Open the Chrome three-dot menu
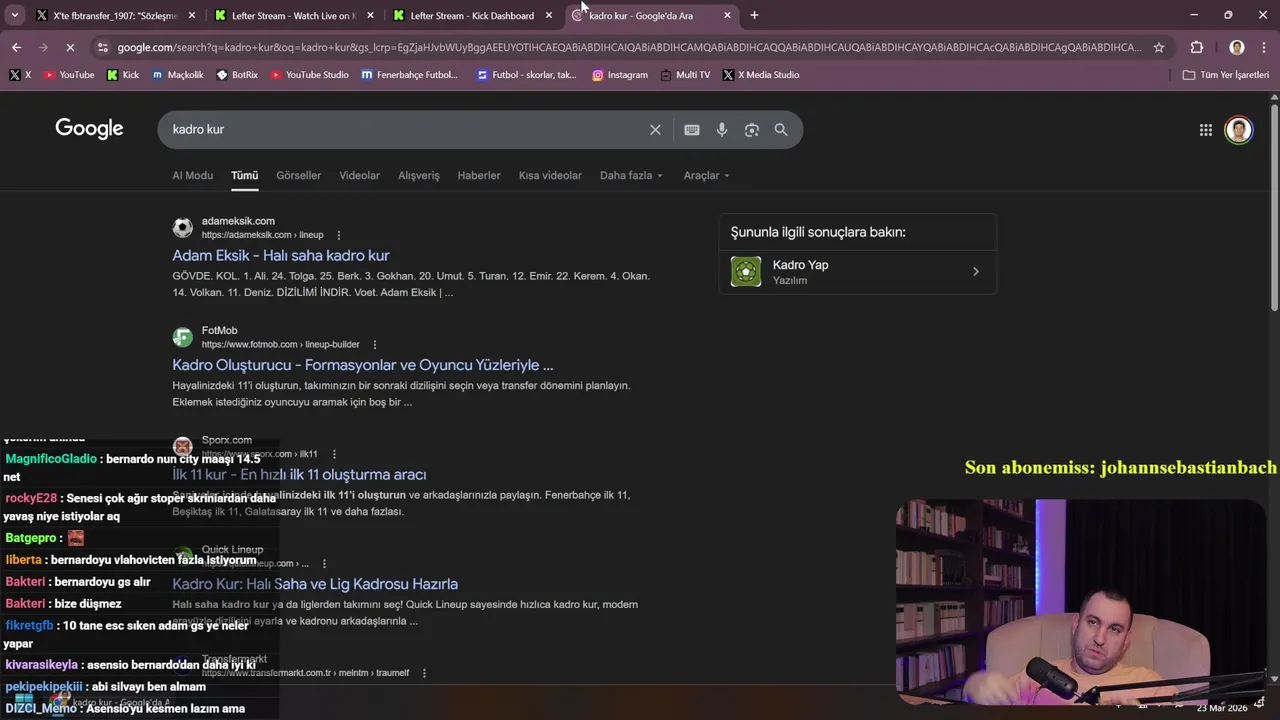 pyautogui.click(x=1264, y=47)
